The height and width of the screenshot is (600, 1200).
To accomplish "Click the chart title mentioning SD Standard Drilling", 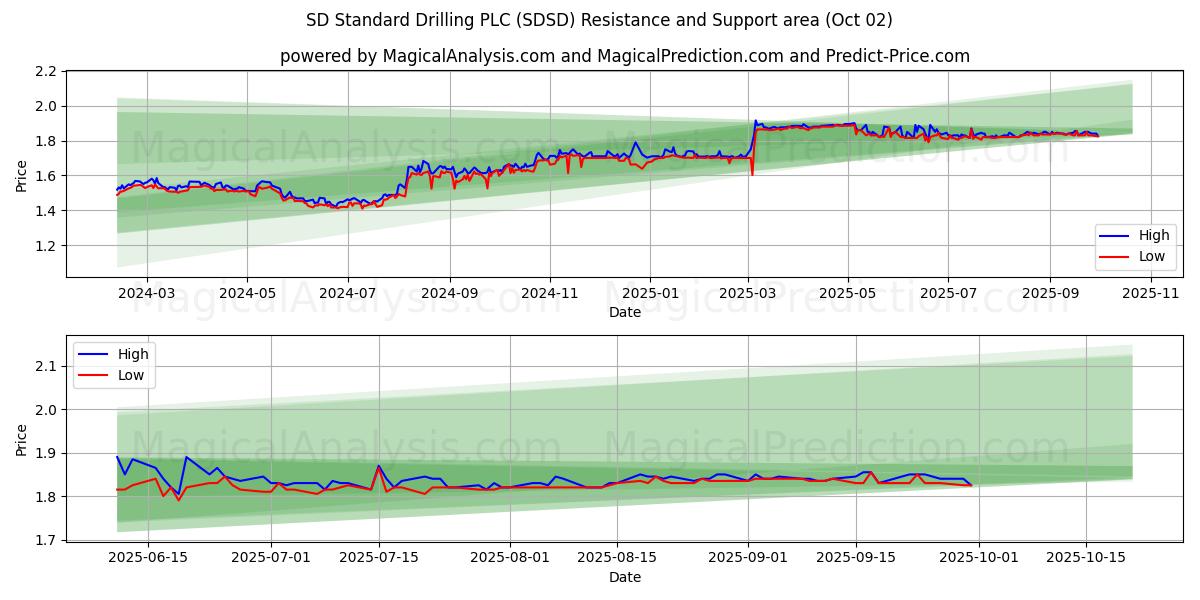I will pos(599,20).
